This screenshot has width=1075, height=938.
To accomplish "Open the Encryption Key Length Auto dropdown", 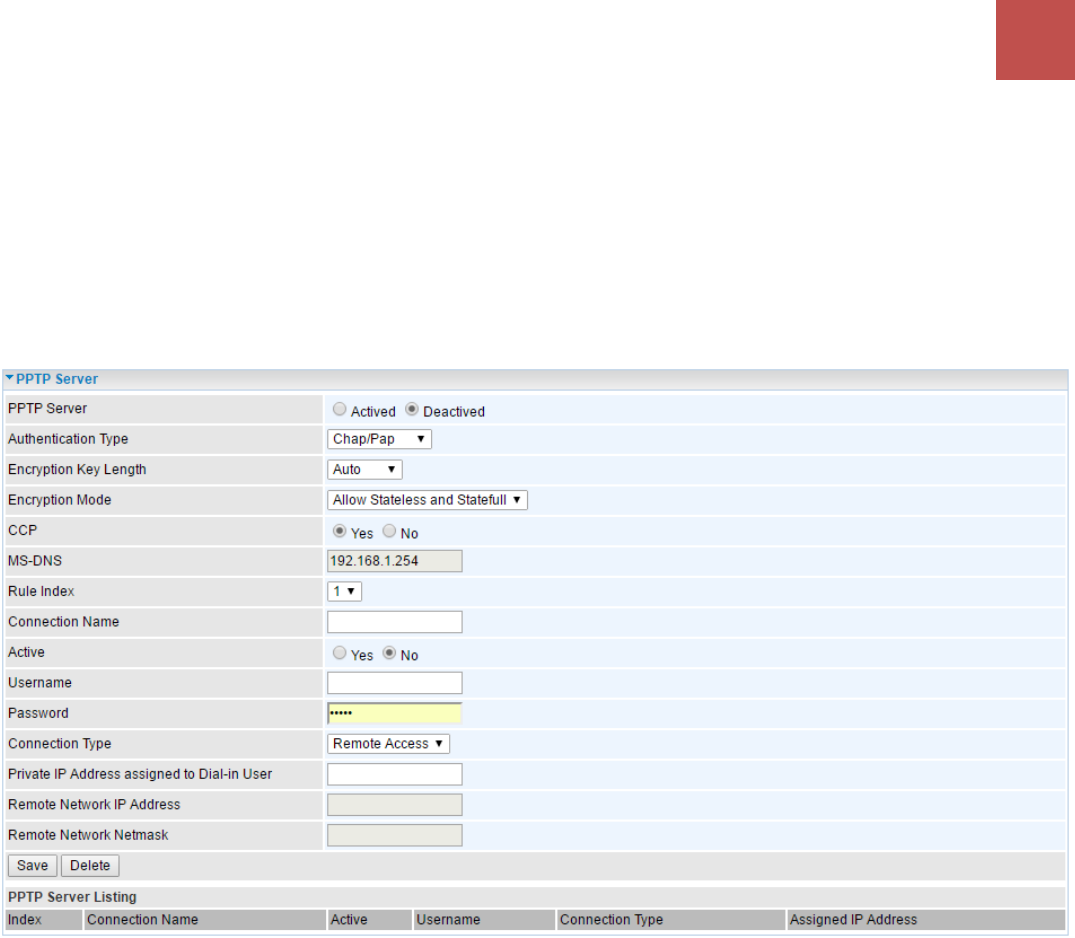I will 365,470.
